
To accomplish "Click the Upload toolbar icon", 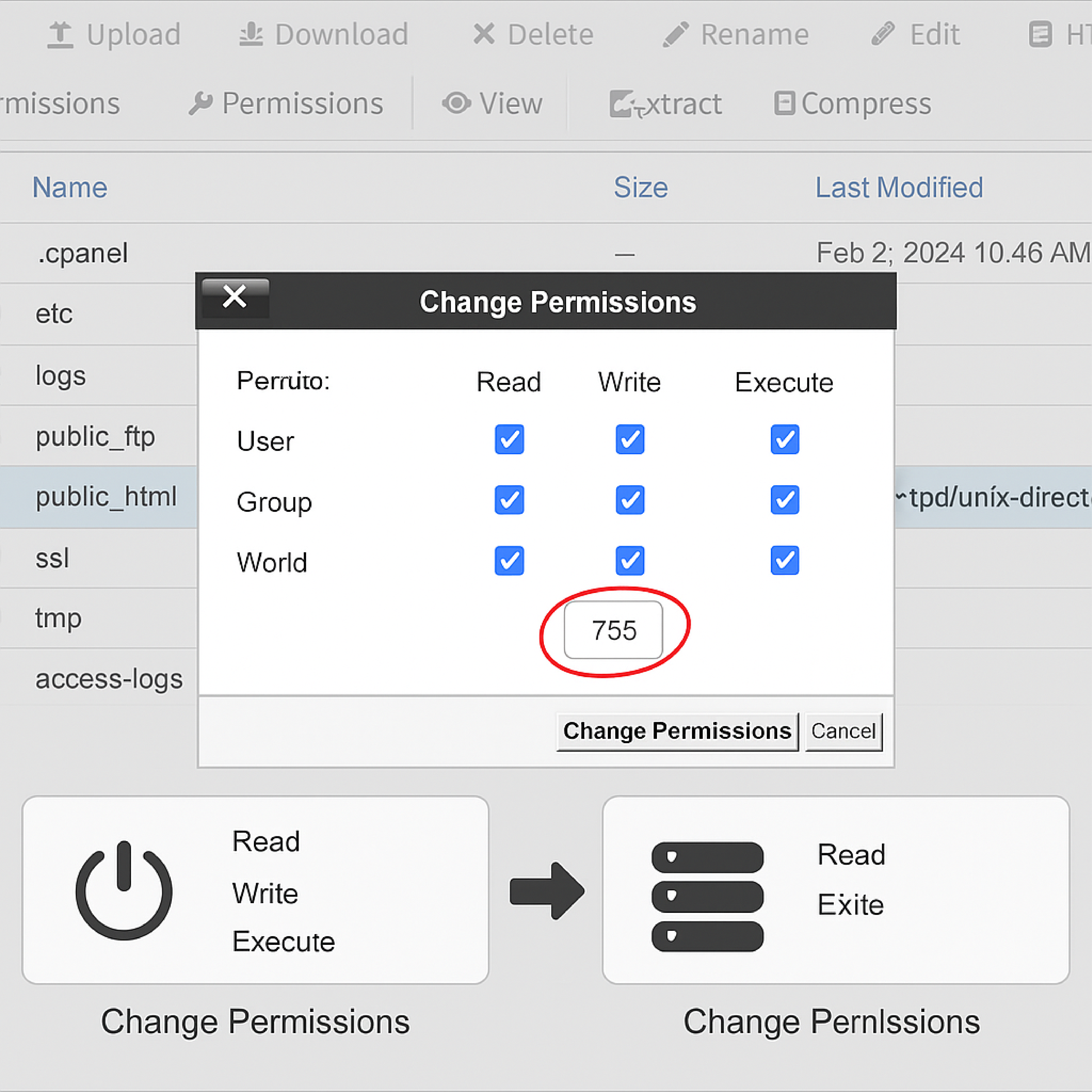I will pyautogui.click(x=60, y=35).
